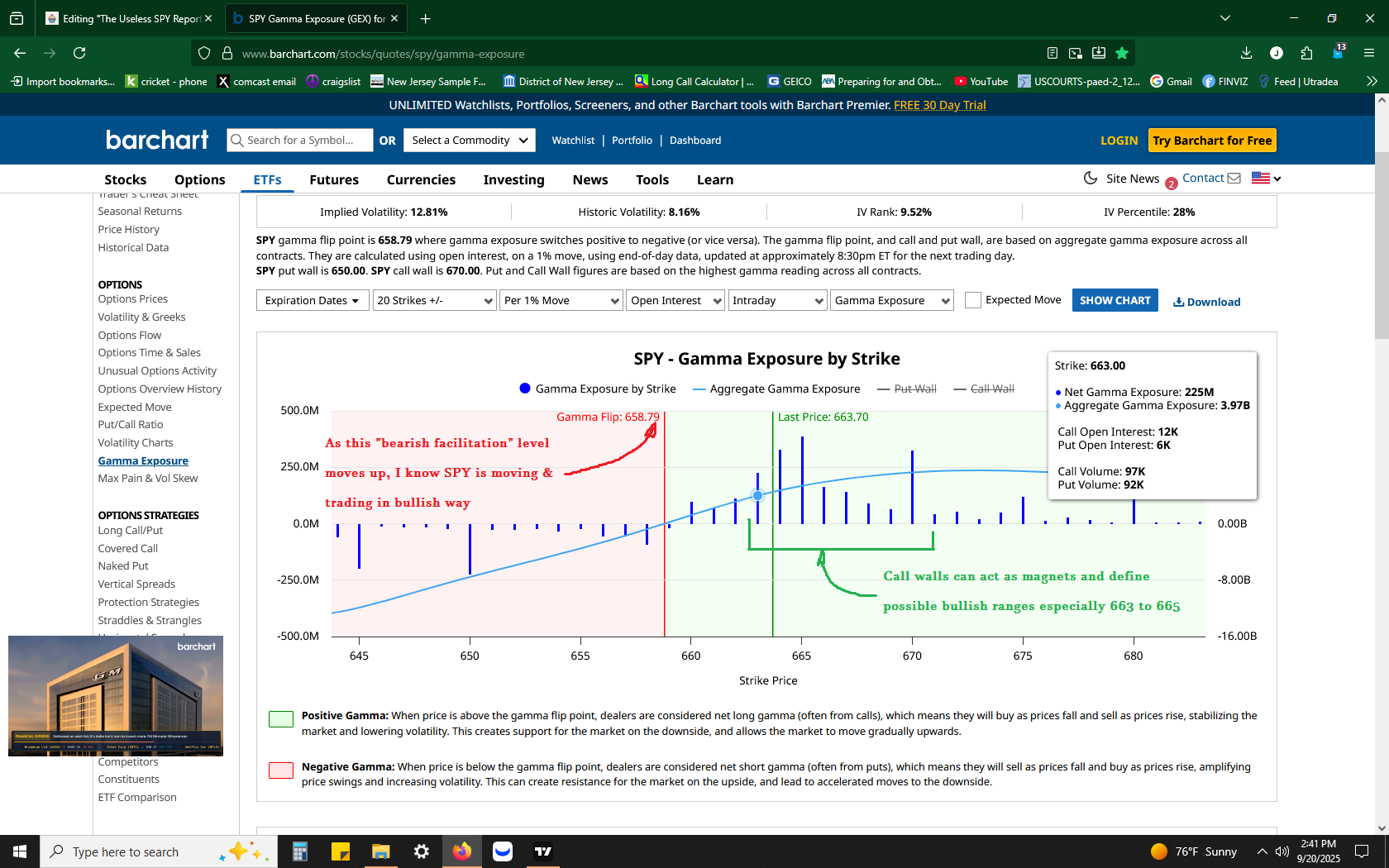Open Windows Start menu
The width and height of the screenshot is (1389, 868).
pyautogui.click(x=20, y=851)
